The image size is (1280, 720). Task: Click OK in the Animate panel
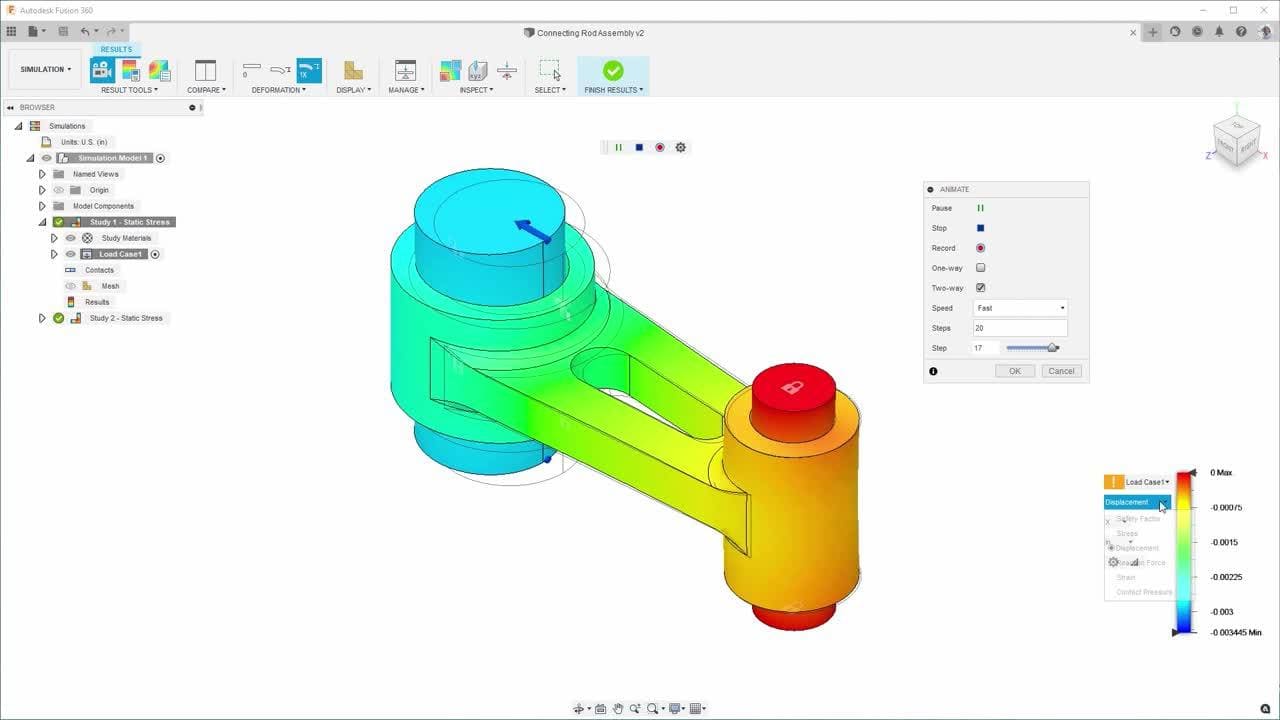(x=1015, y=371)
